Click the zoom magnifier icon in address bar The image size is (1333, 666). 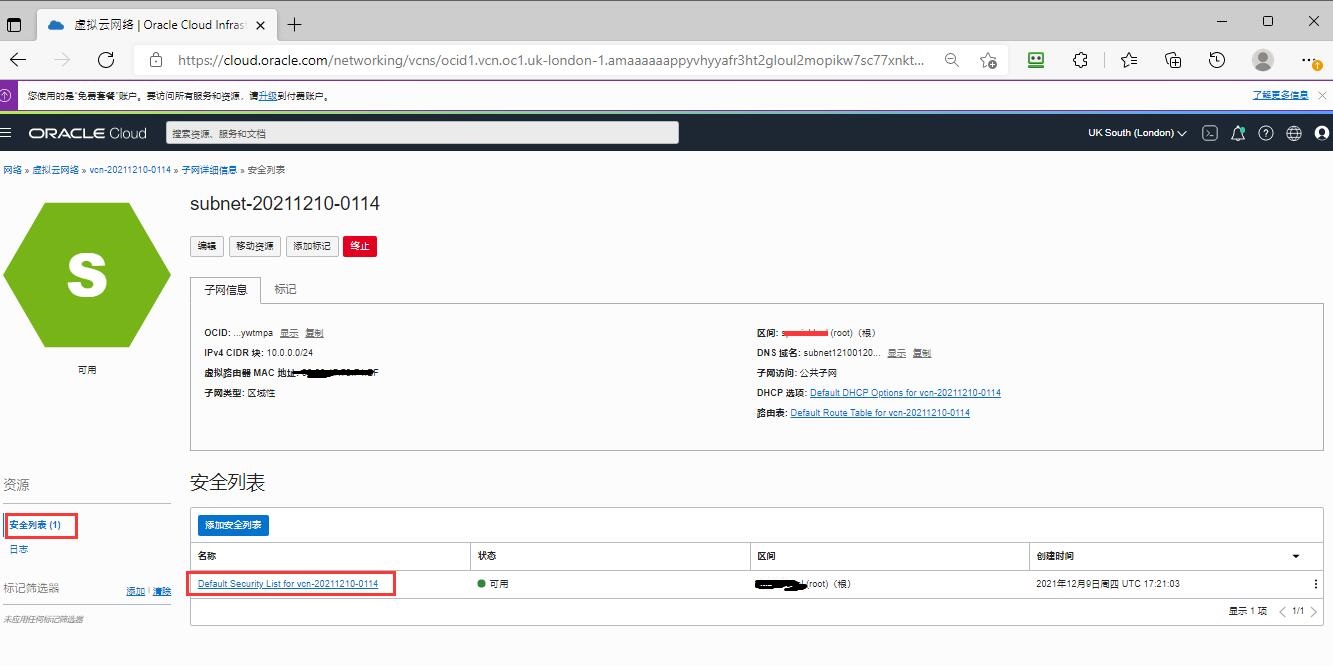(x=952, y=60)
